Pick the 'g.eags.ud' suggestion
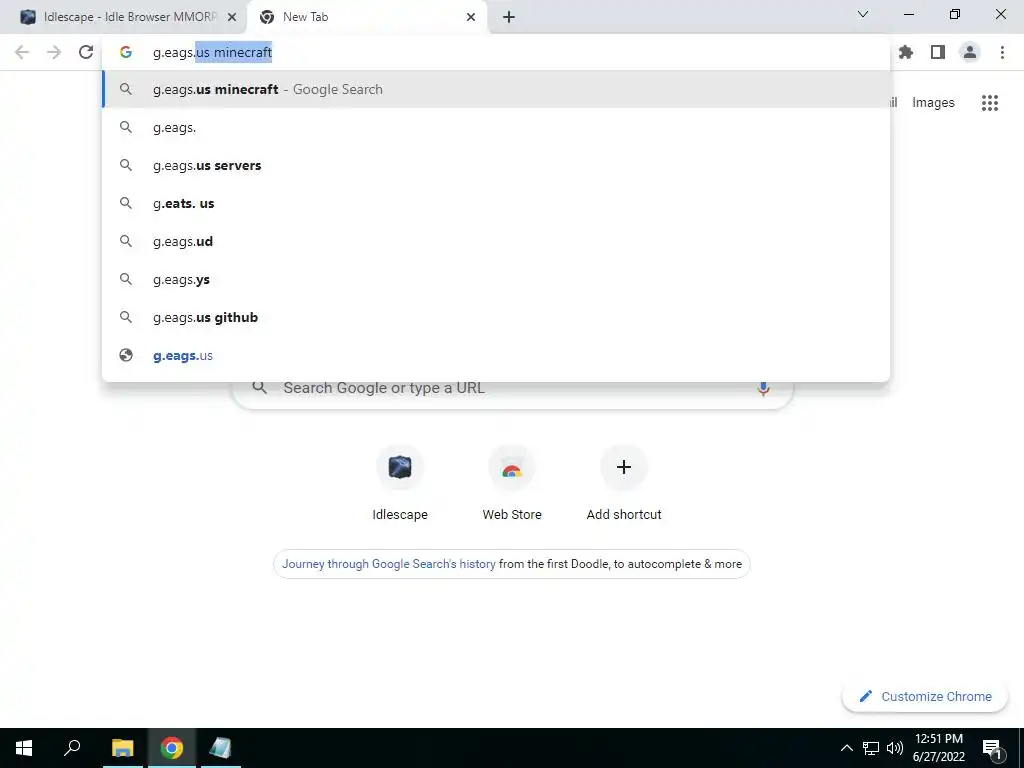This screenshot has height=768, width=1024. 496,241
